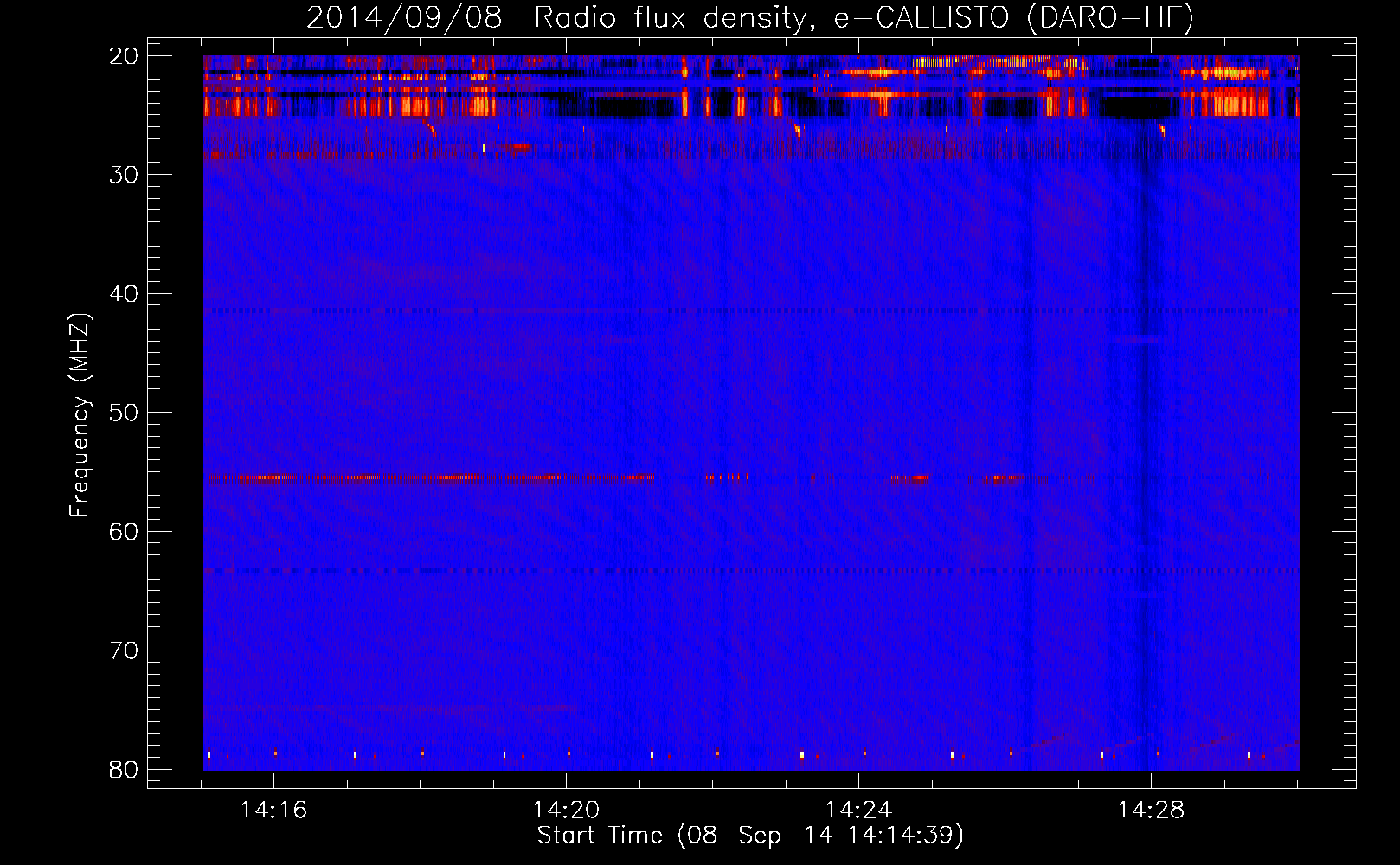Click the 70 MHz frequency tick label
The height and width of the screenshot is (865, 1400).
[125, 650]
